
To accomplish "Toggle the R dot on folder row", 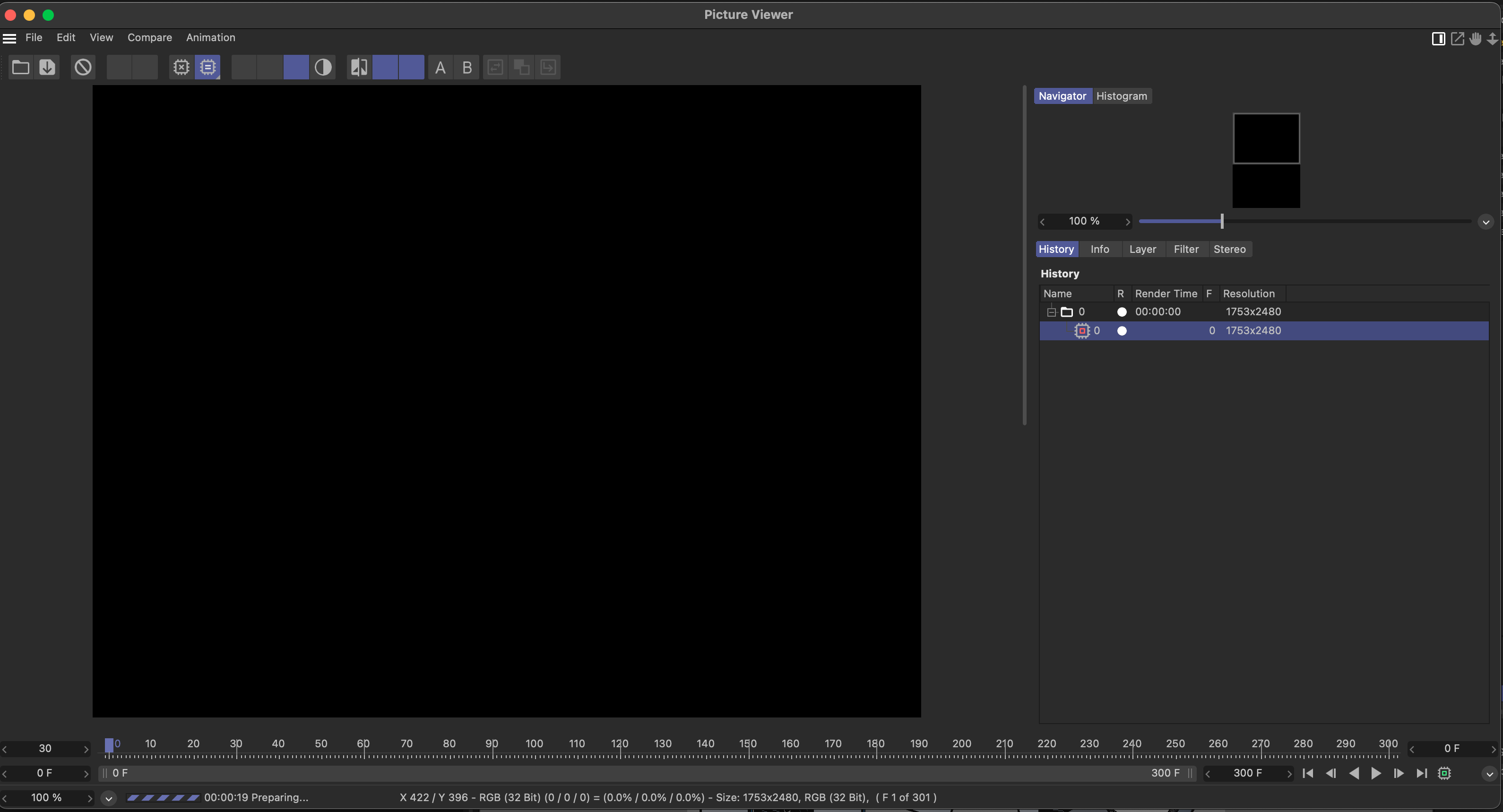I will click(1122, 312).
